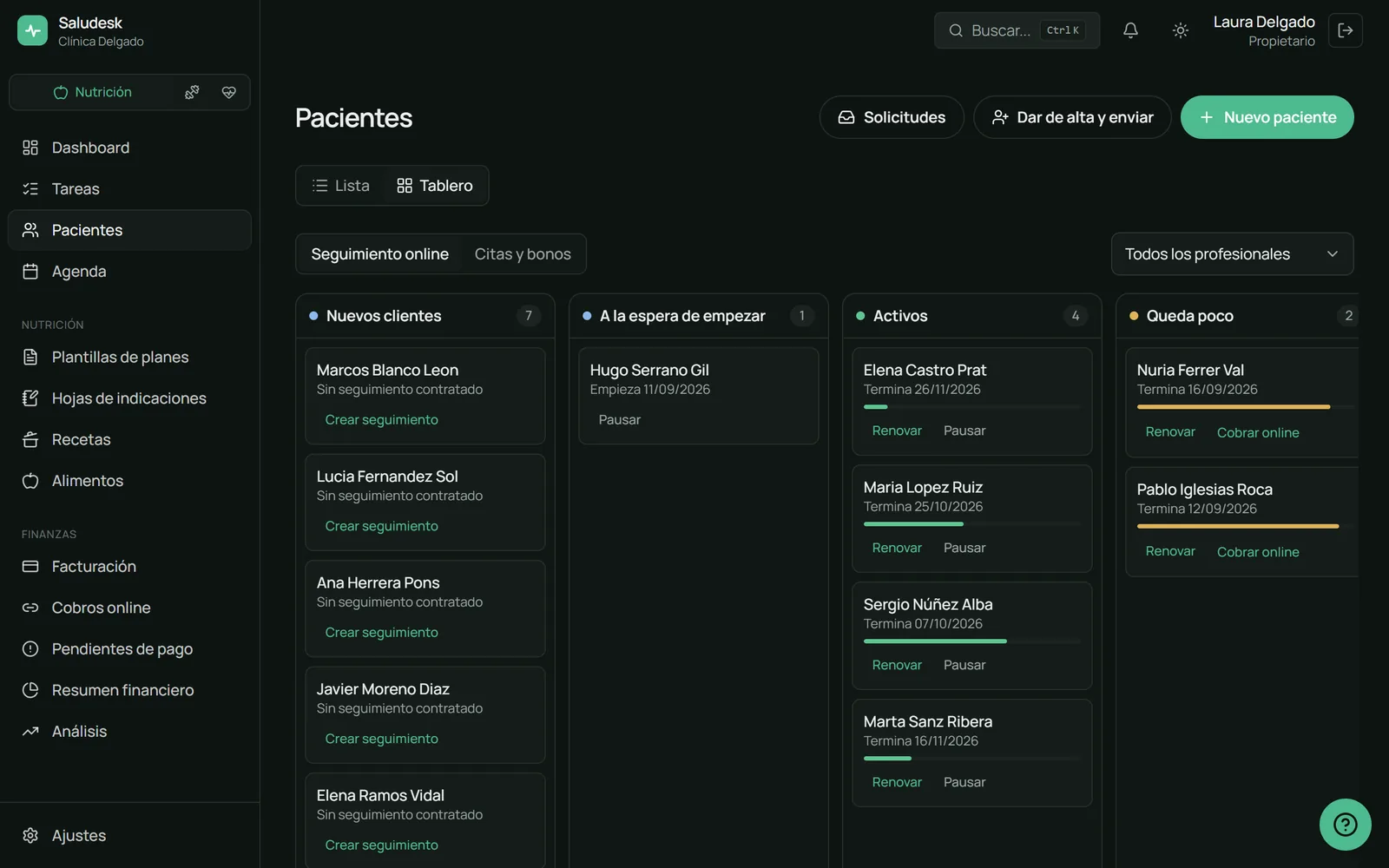The height and width of the screenshot is (868, 1389).
Task: Toggle light theme with sun icon
Action: [1181, 30]
